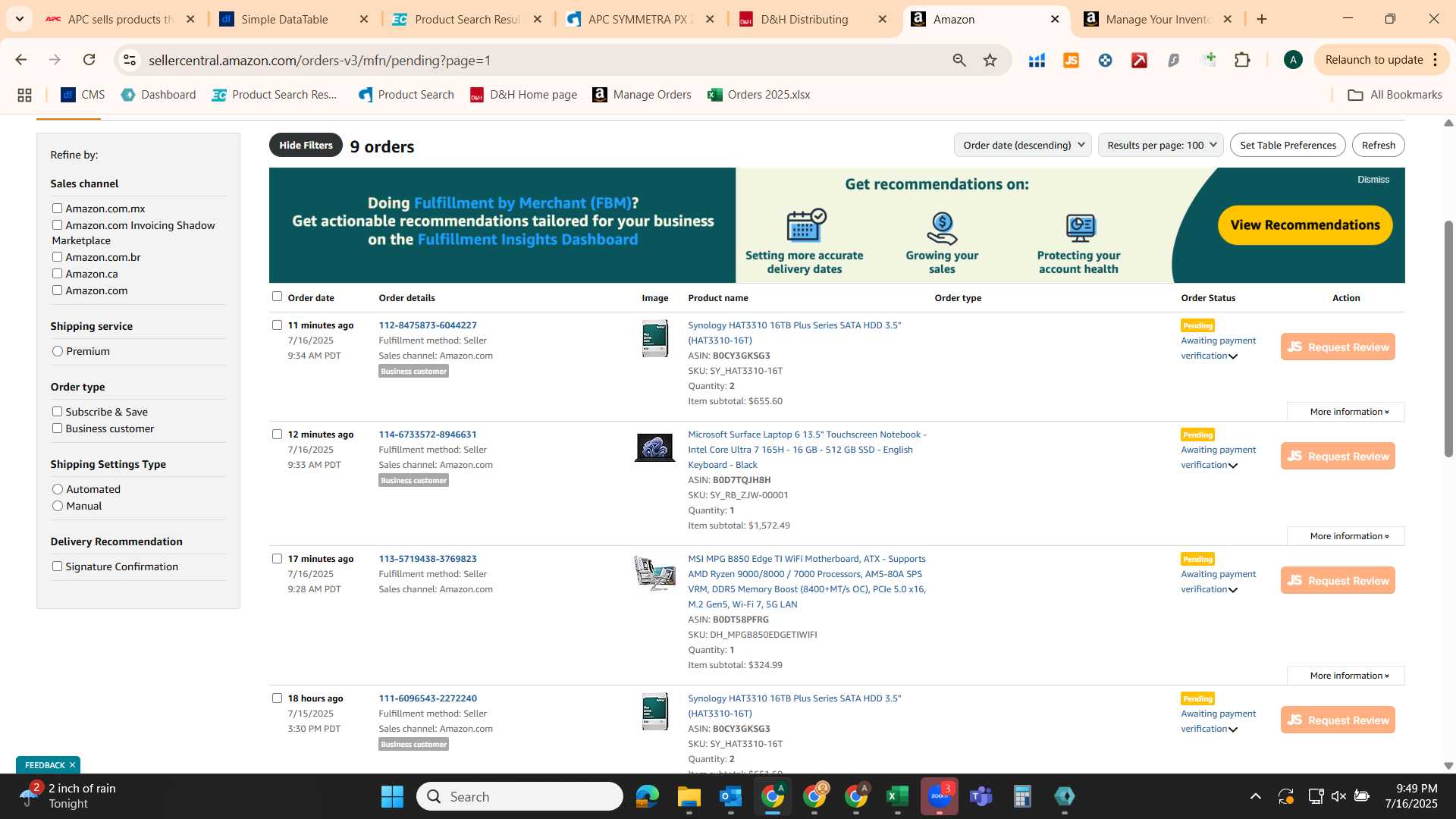Focus the Windows taskbar Search box
Image resolution: width=1456 pixels, height=819 pixels.
[x=520, y=796]
